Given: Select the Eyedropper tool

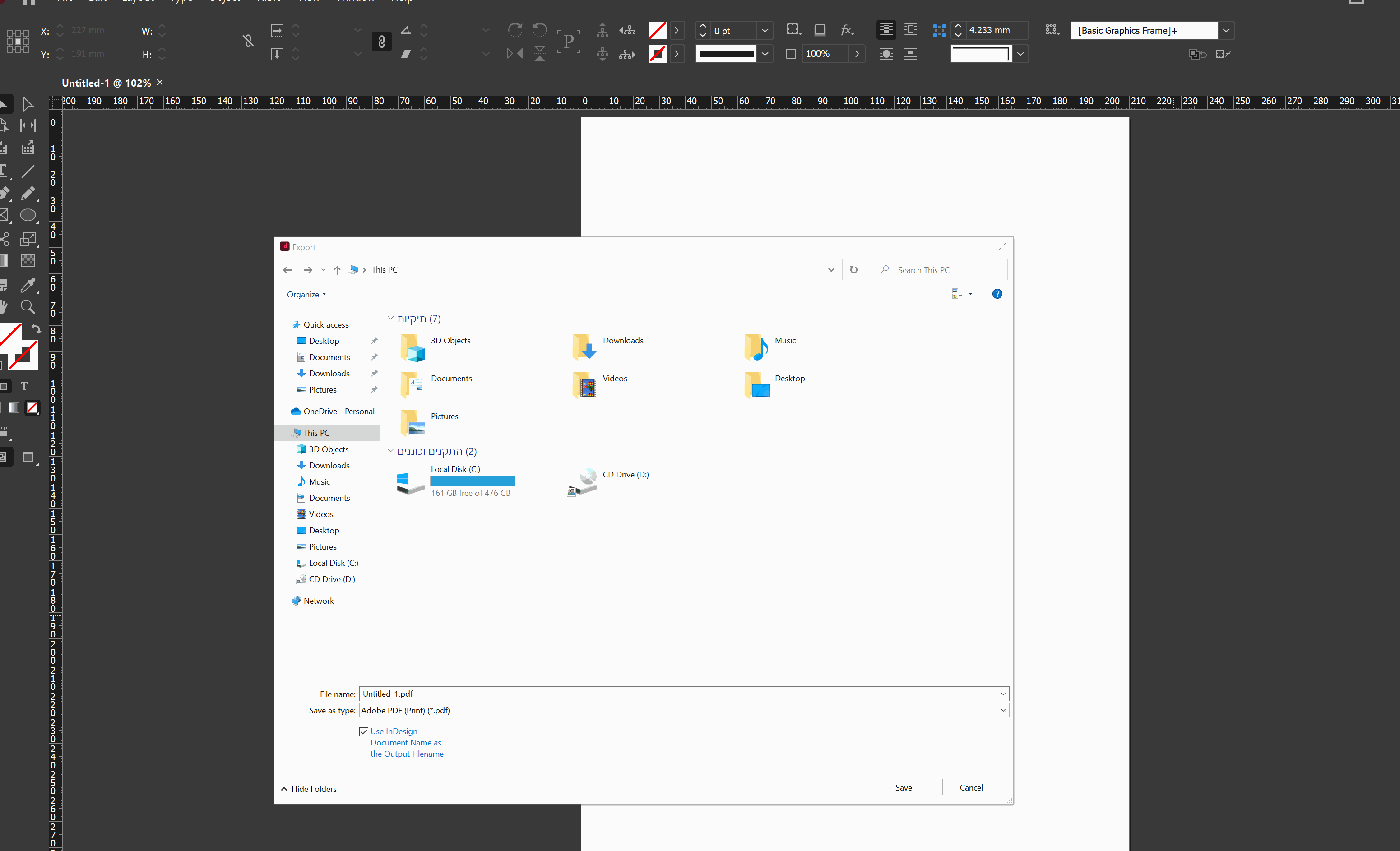Looking at the screenshot, I should pos(27,285).
